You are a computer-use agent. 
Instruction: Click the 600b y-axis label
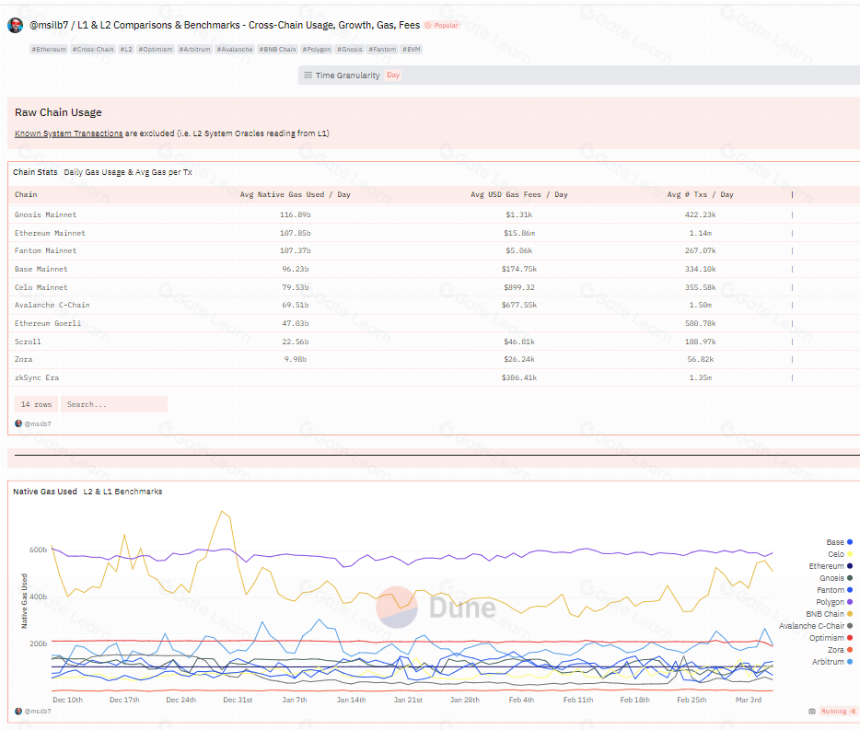tap(38, 550)
